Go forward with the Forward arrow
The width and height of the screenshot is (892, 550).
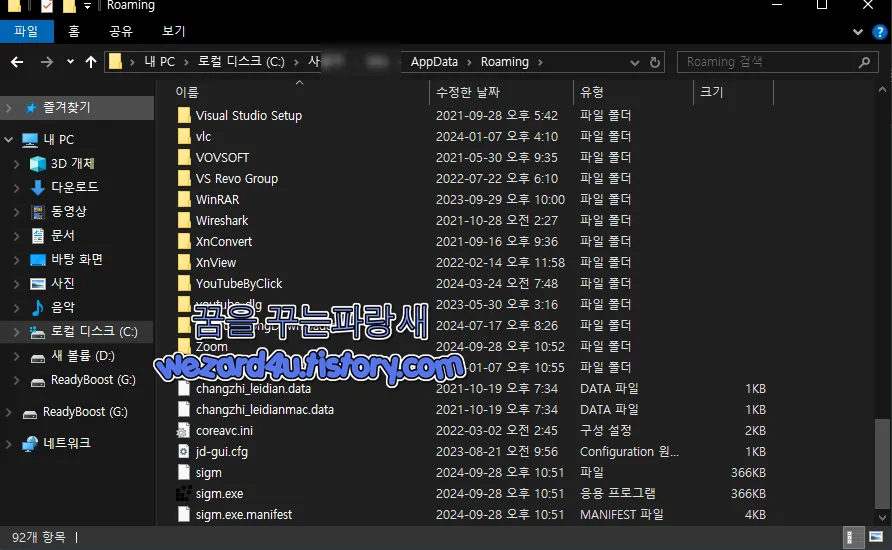(x=47, y=62)
